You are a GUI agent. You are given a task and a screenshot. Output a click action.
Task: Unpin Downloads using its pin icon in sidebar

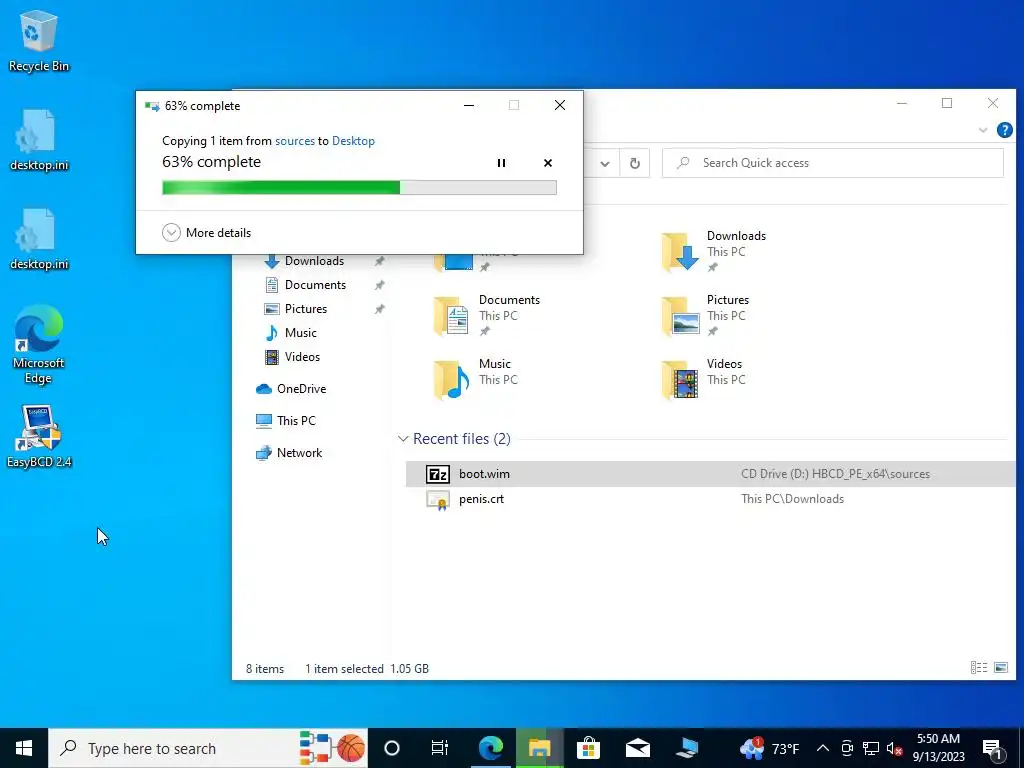tap(379, 261)
